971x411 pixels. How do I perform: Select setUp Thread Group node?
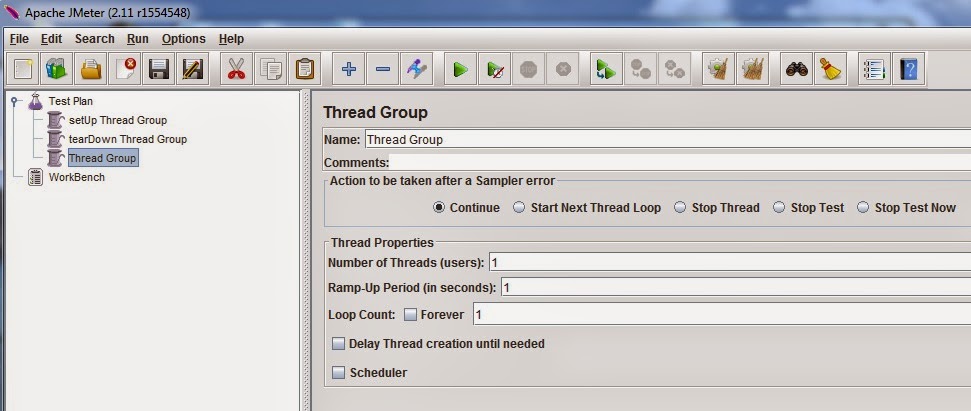tap(118, 120)
